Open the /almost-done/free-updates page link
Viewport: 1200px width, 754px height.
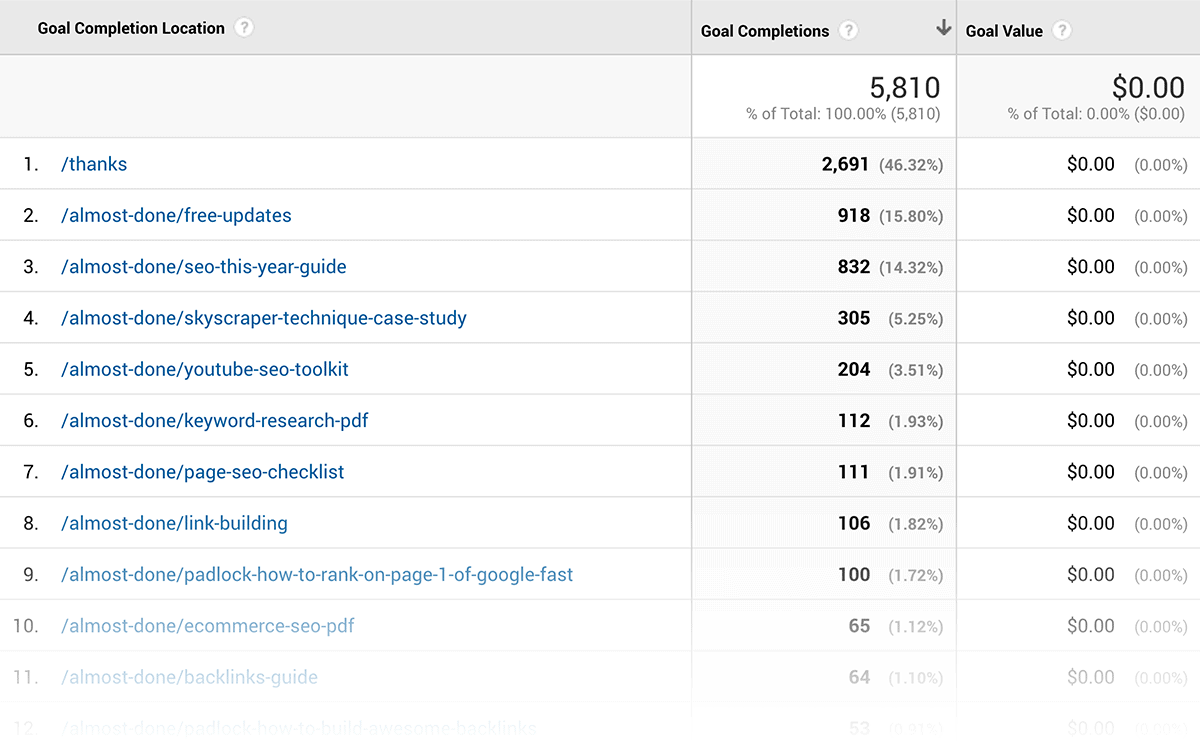coord(175,215)
